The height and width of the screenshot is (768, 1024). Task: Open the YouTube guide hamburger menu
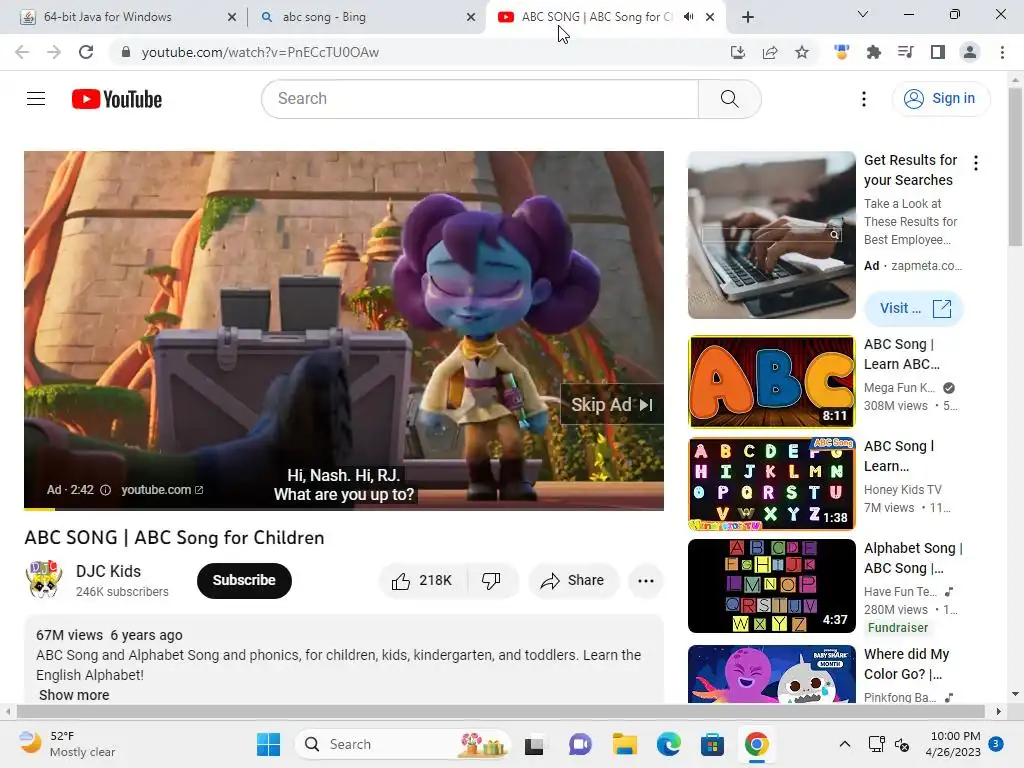click(36, 99)
